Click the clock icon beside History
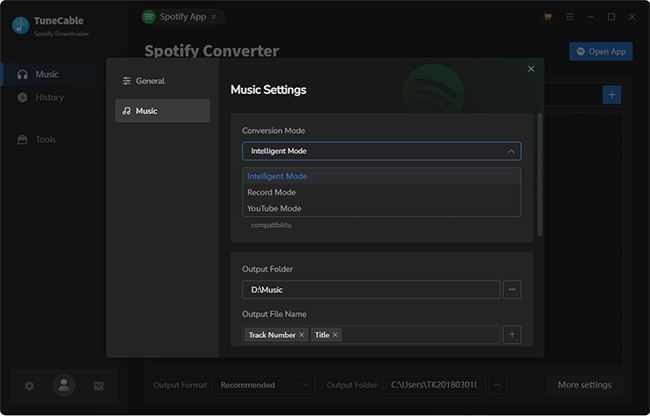Viewport: 650px width, 416px height. tap(22, 97)
